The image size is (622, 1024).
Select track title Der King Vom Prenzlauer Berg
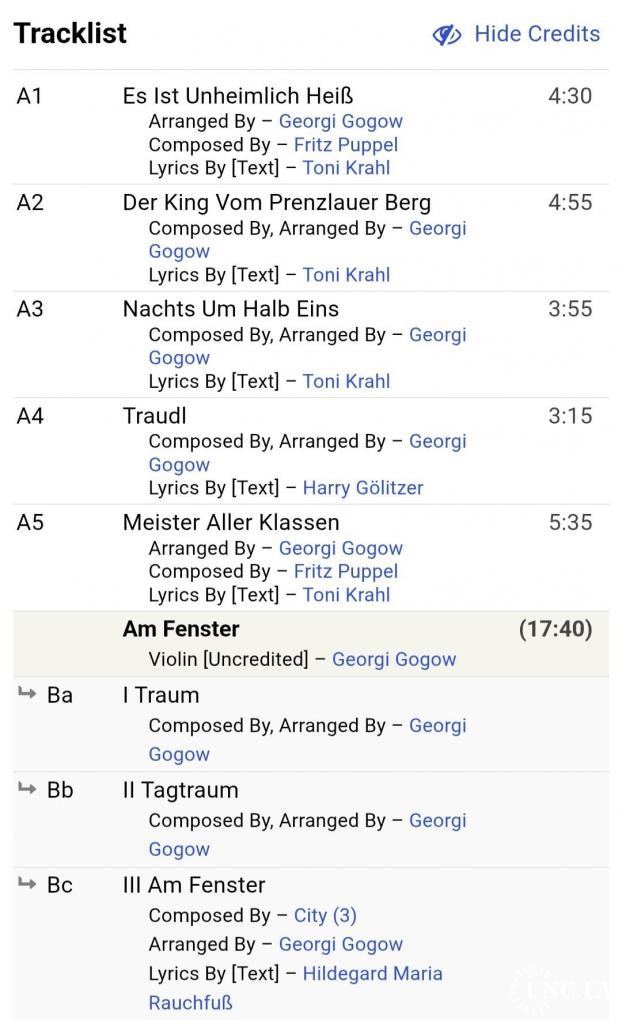(277, 202)
